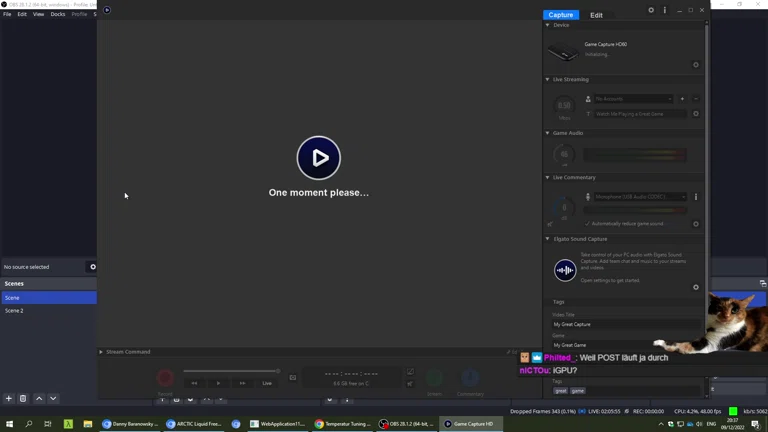The width and height of the screenshot is (768, 432).
Task: Collapse the Live Streaming section
Action: 548,79
